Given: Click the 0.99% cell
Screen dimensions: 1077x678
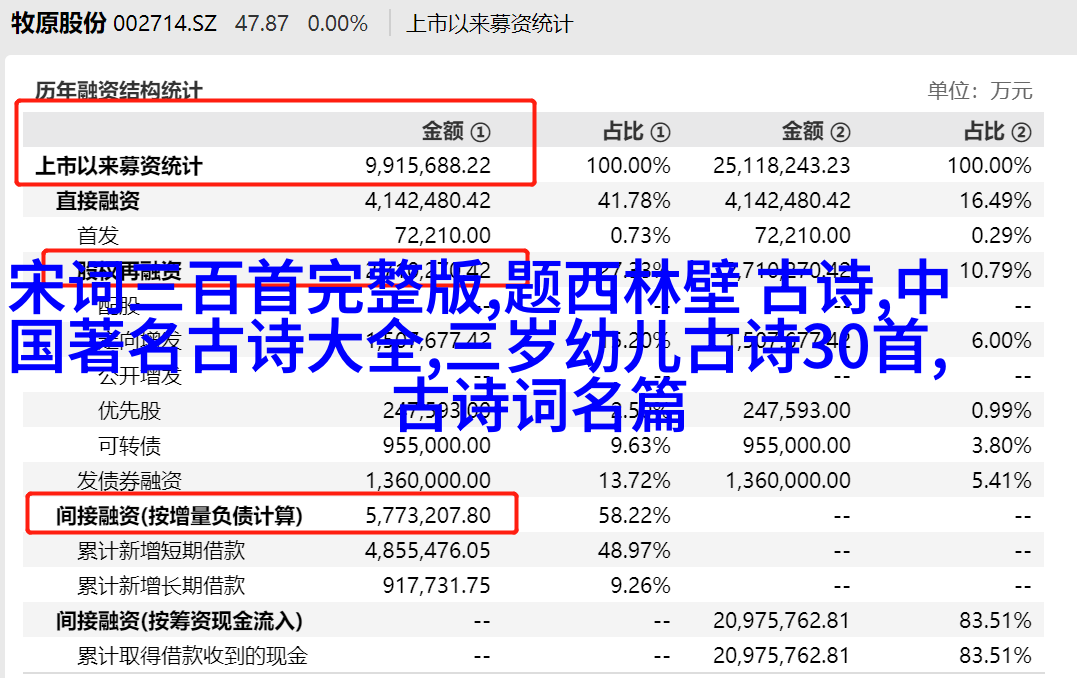Looking at the screenshot, I should click(1001, 411).
